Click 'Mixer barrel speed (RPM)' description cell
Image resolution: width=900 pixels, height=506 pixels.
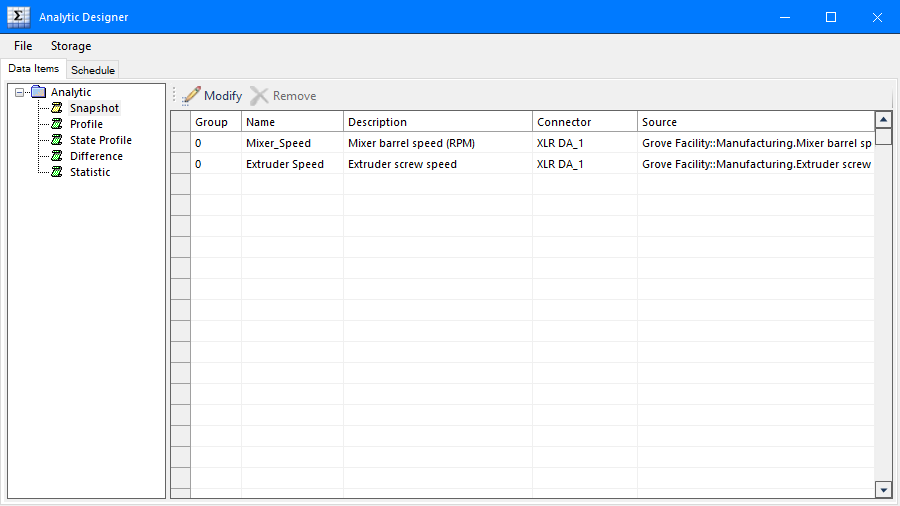[438, 143]
